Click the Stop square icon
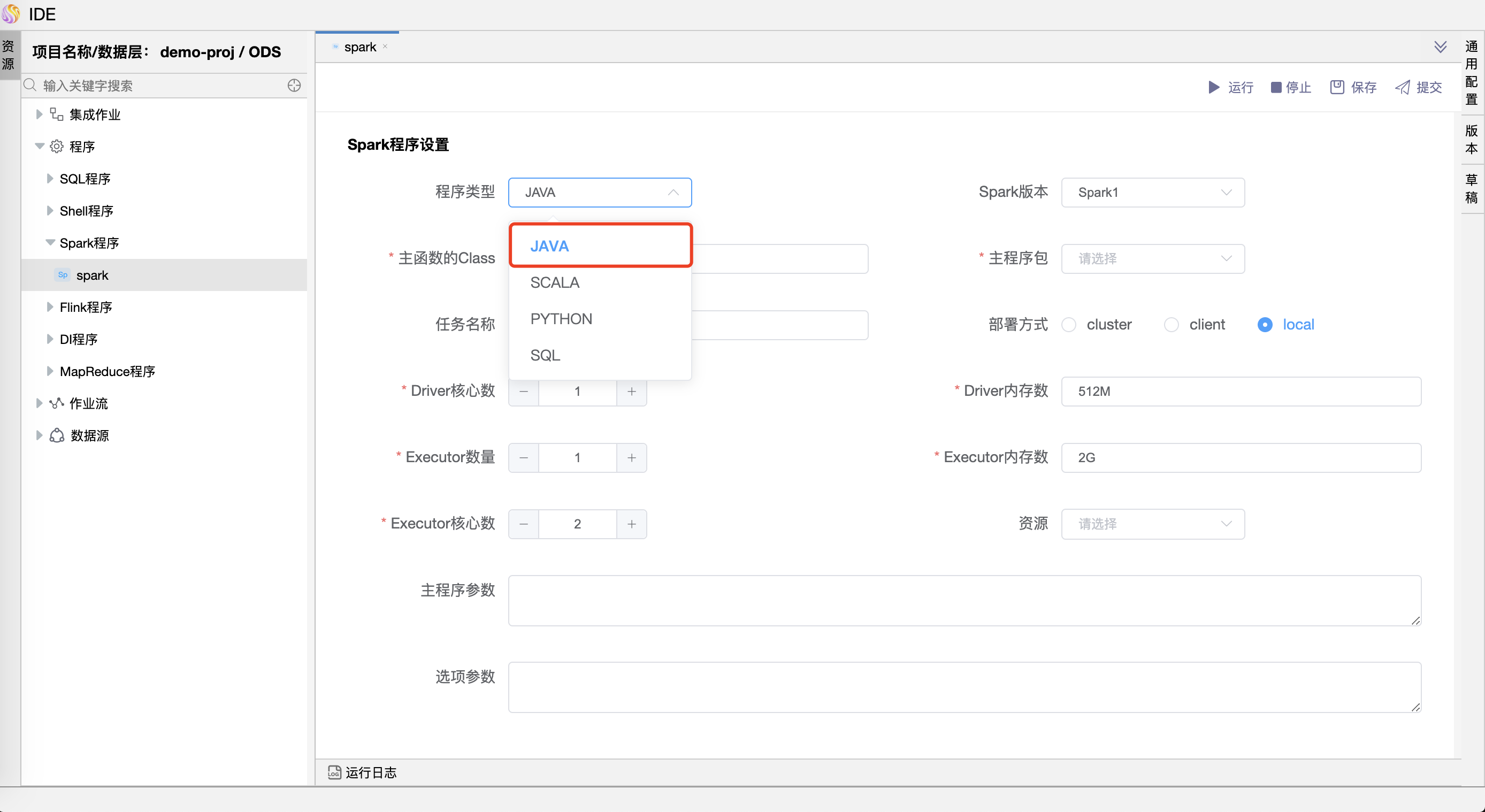This screenshot has width=1485, height=812. pos(1276,87)
